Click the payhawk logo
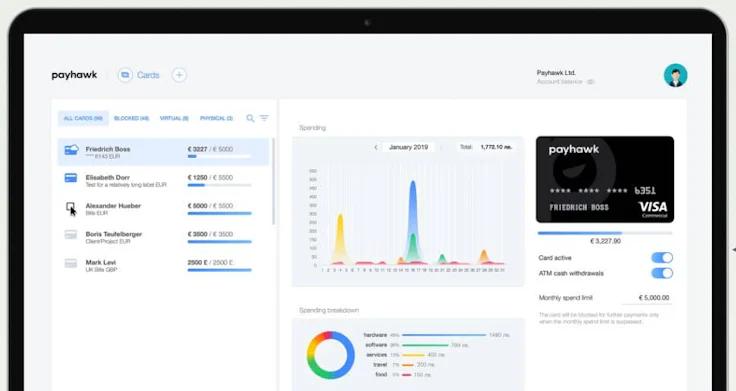 pos(74,75)
